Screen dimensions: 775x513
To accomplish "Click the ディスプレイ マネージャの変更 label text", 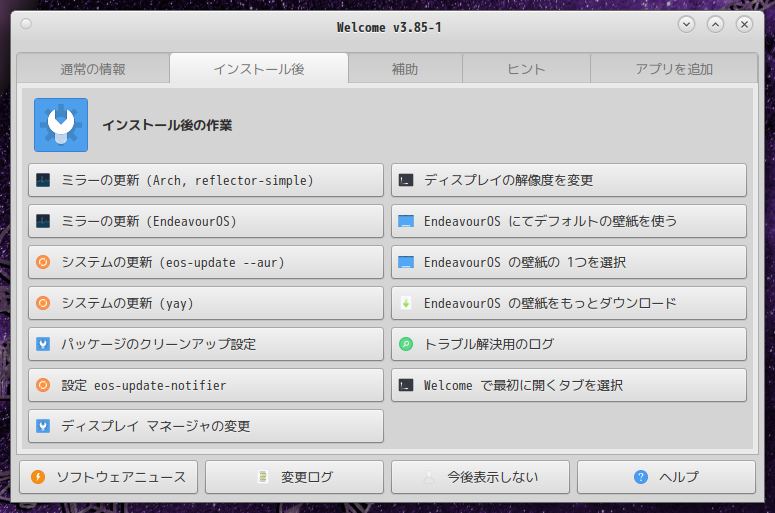I will 156,426.
